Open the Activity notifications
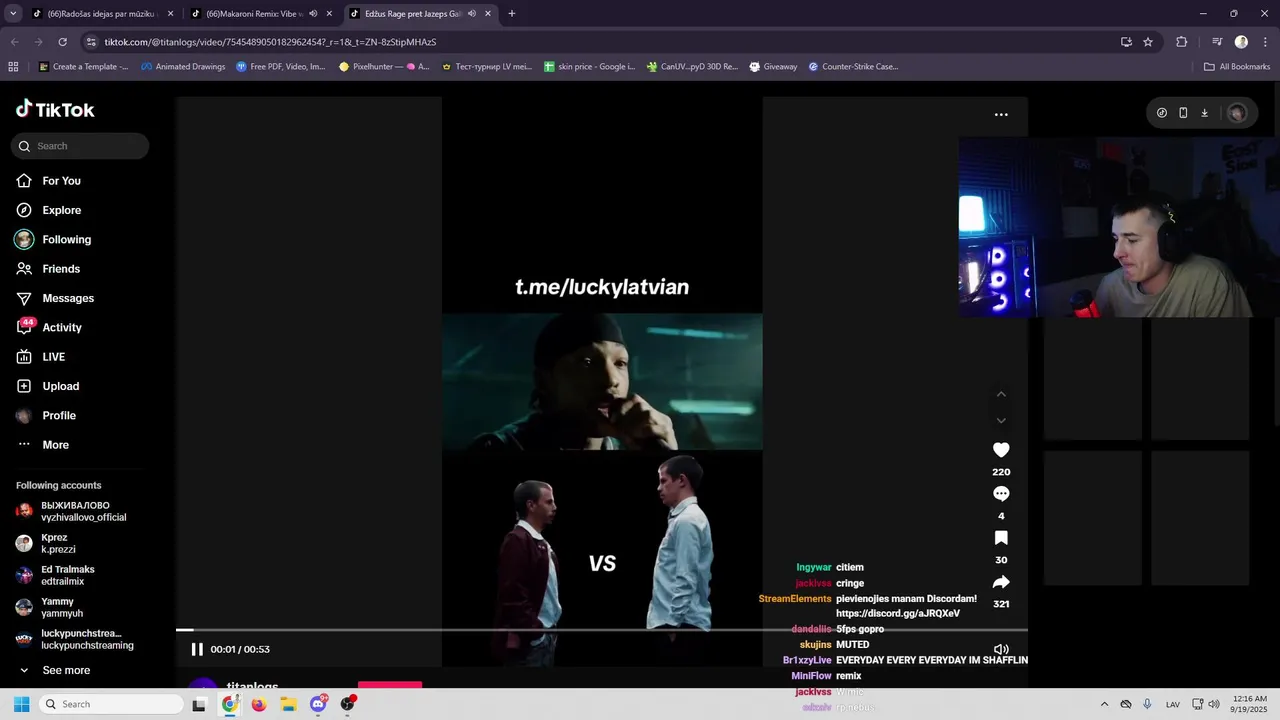Viewport: 1280px width, 720px height. coord(49,327)
